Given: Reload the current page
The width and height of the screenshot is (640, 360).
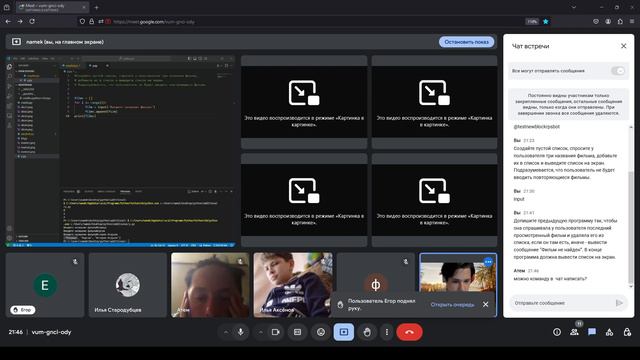Looking at the screenshot, I should (x=32, y=21).
